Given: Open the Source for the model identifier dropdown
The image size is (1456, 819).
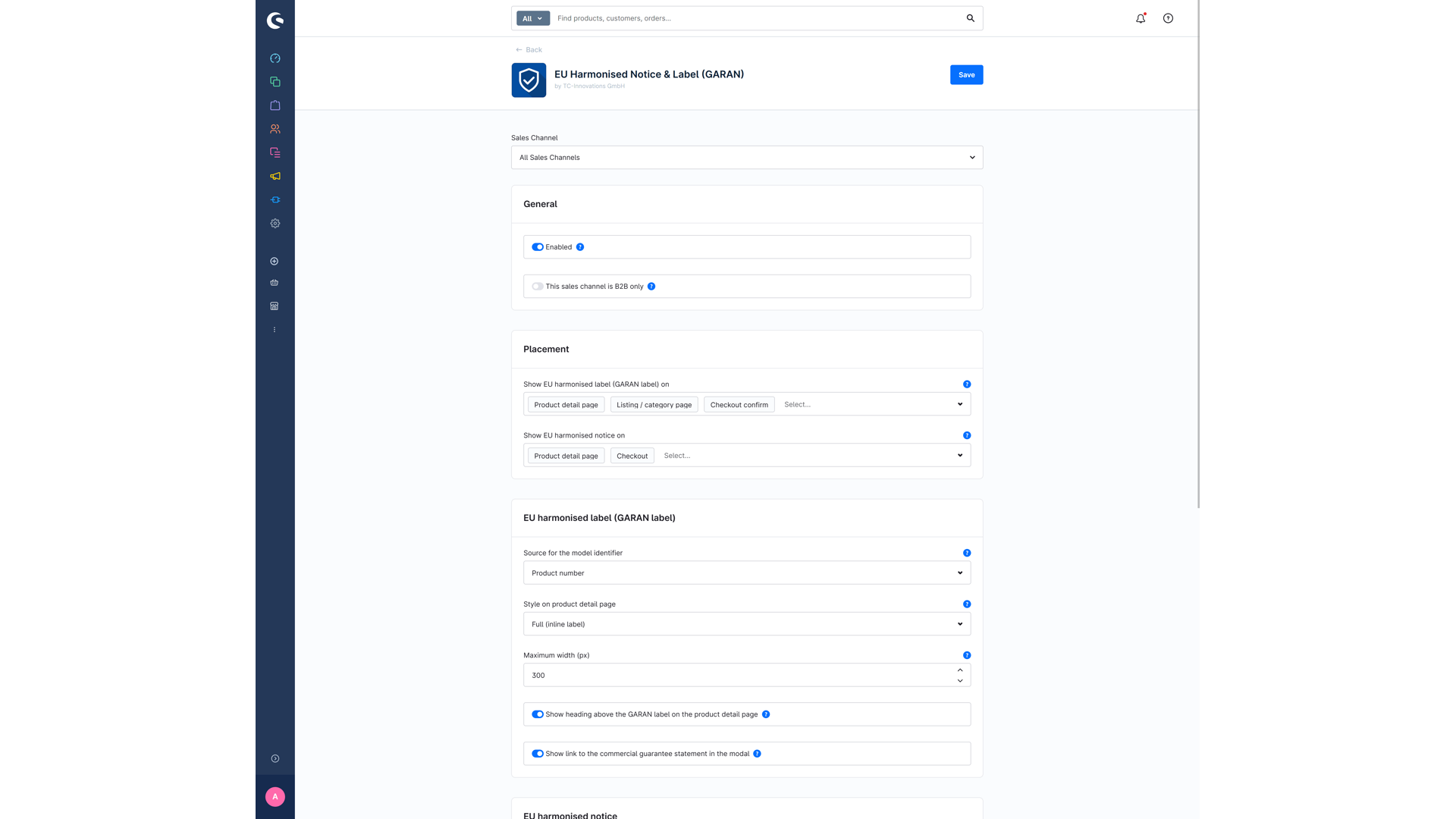Looking at the screenshot, I should [747, 573].
